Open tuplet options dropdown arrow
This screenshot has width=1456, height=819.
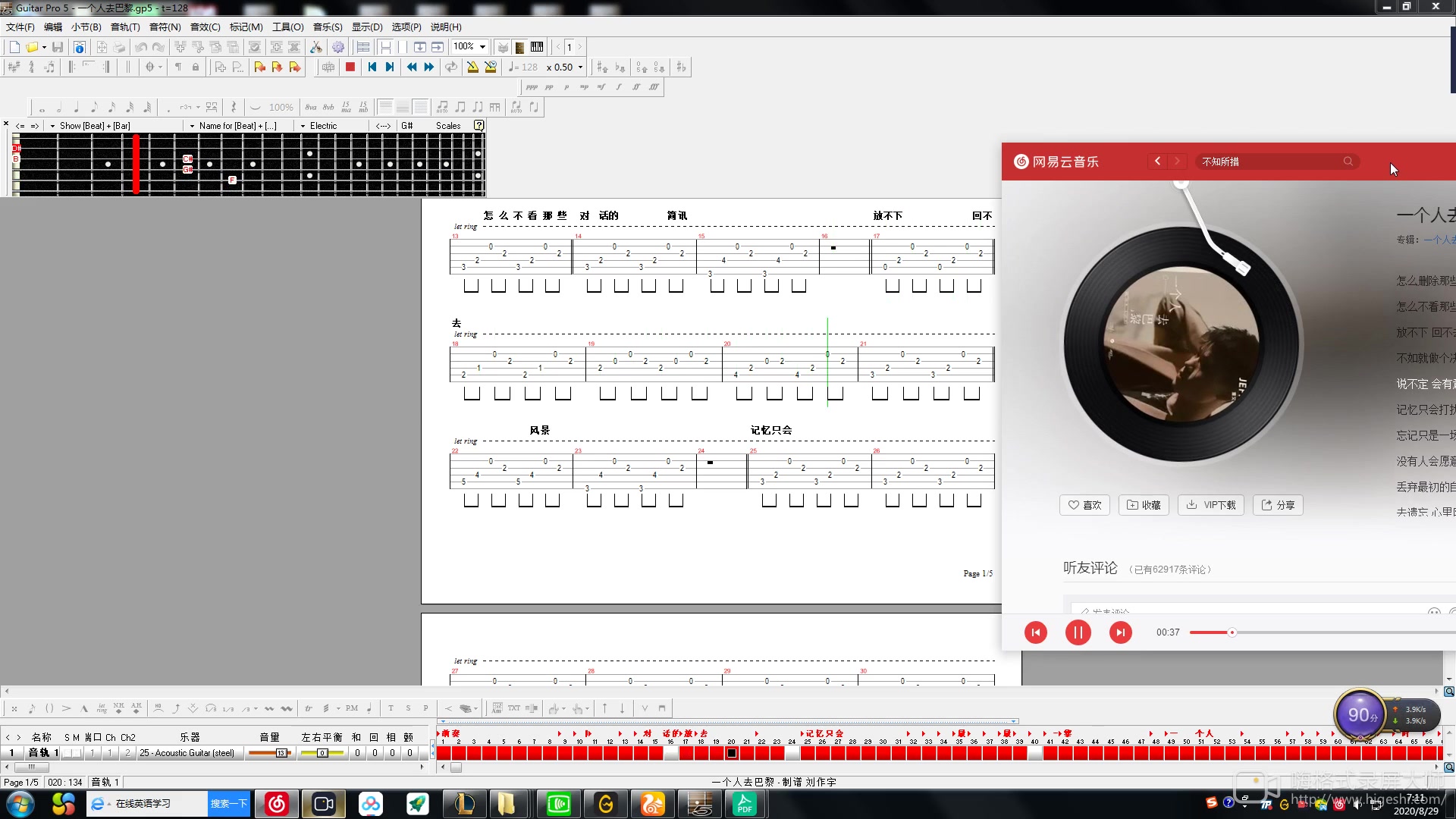point(198,108)
